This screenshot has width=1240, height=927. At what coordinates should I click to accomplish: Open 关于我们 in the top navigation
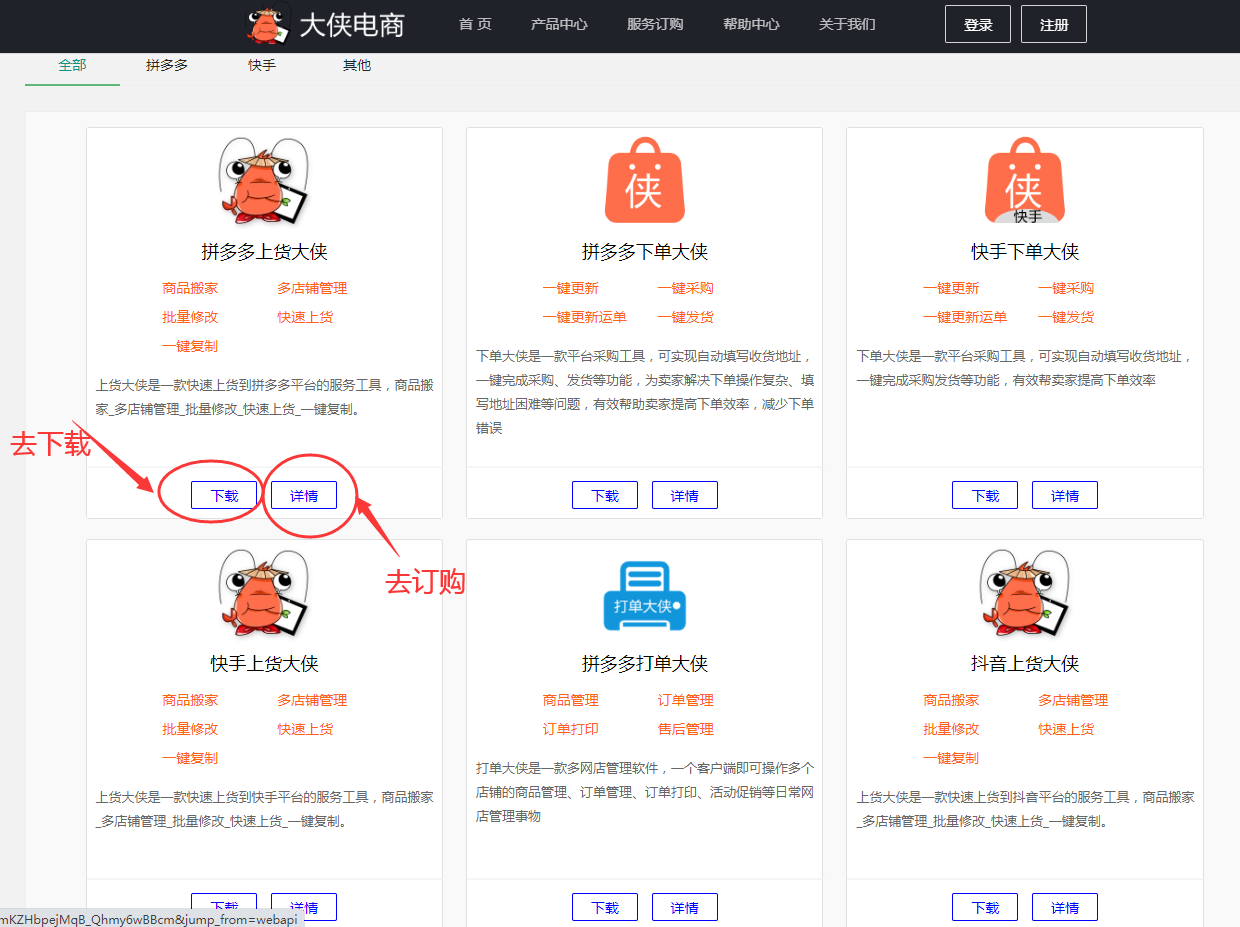point(847,24)
